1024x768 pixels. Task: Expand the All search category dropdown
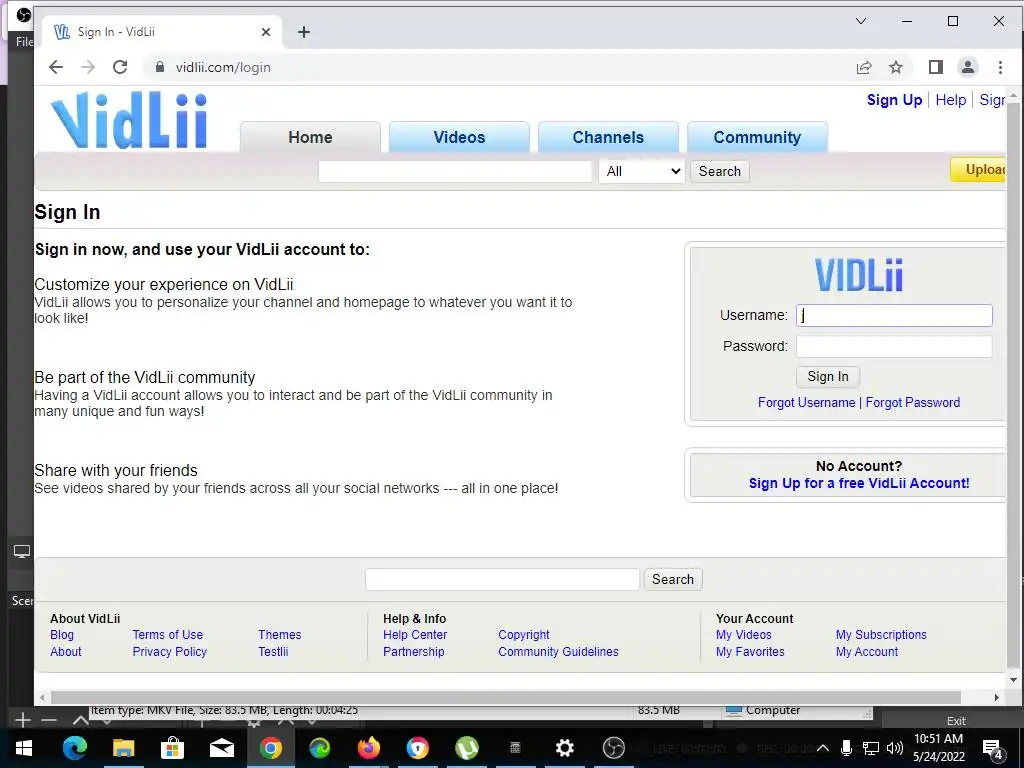641,171
